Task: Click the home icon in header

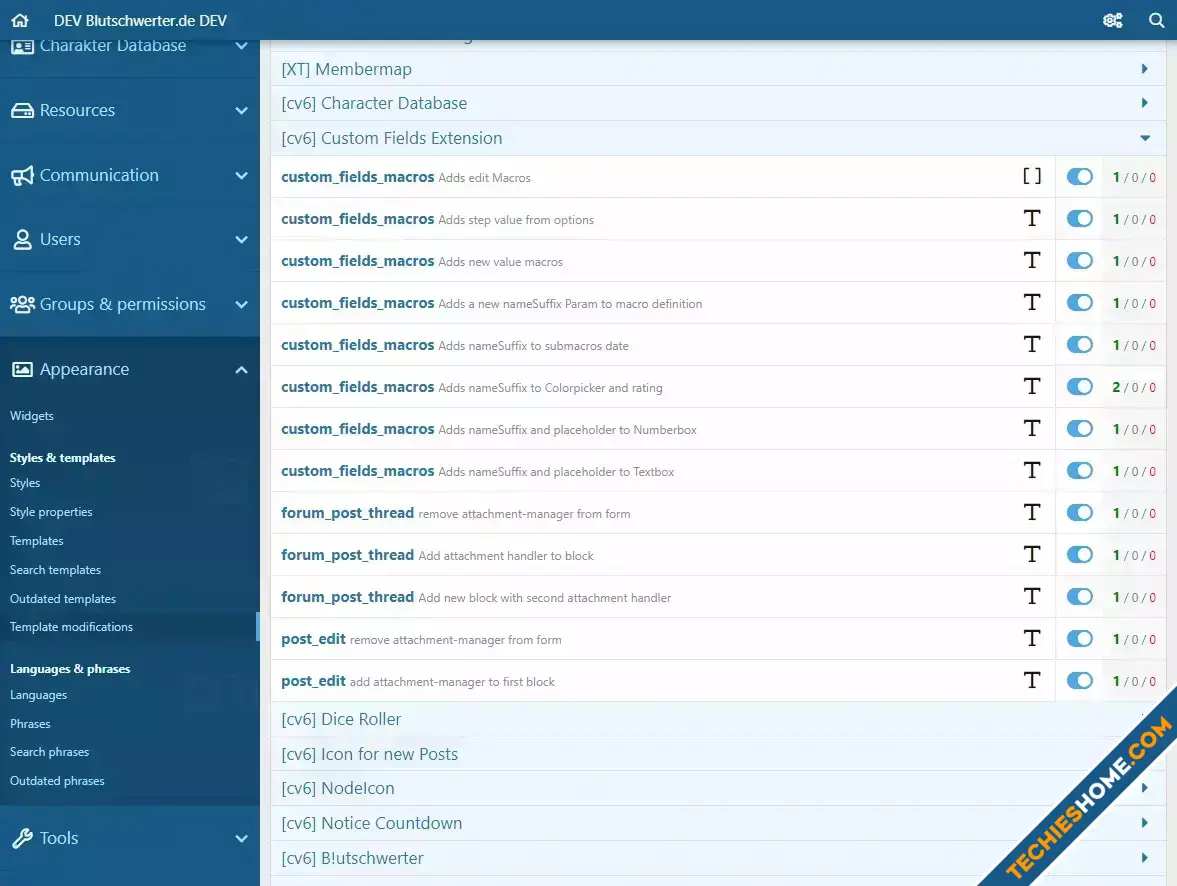Action: tap(20, 20)
